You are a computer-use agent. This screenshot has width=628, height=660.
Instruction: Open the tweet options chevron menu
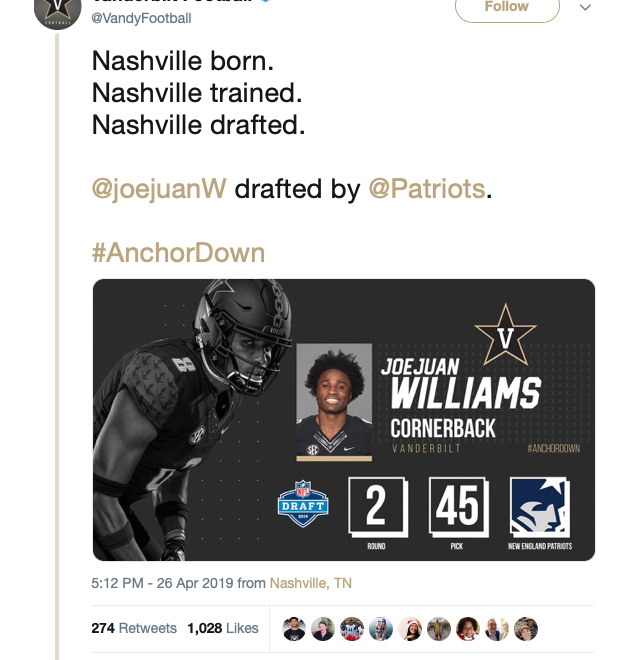[x=586, y=8]
